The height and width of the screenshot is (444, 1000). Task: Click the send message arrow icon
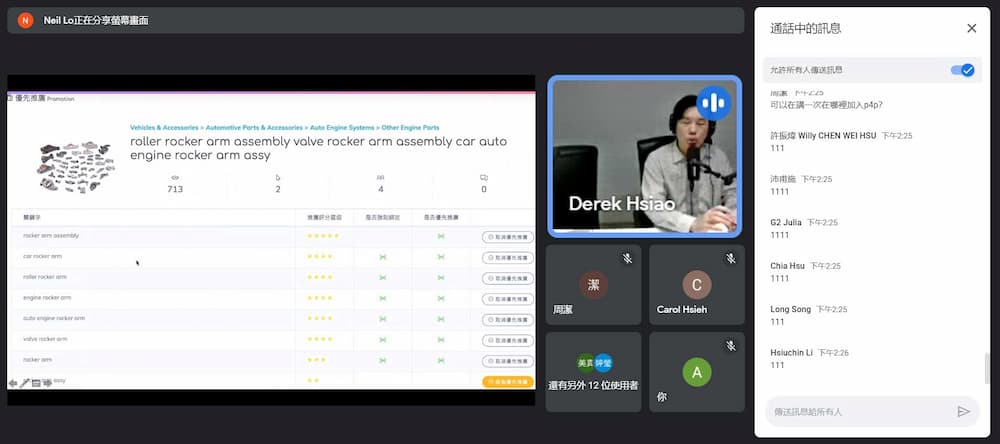click(963, 411)
